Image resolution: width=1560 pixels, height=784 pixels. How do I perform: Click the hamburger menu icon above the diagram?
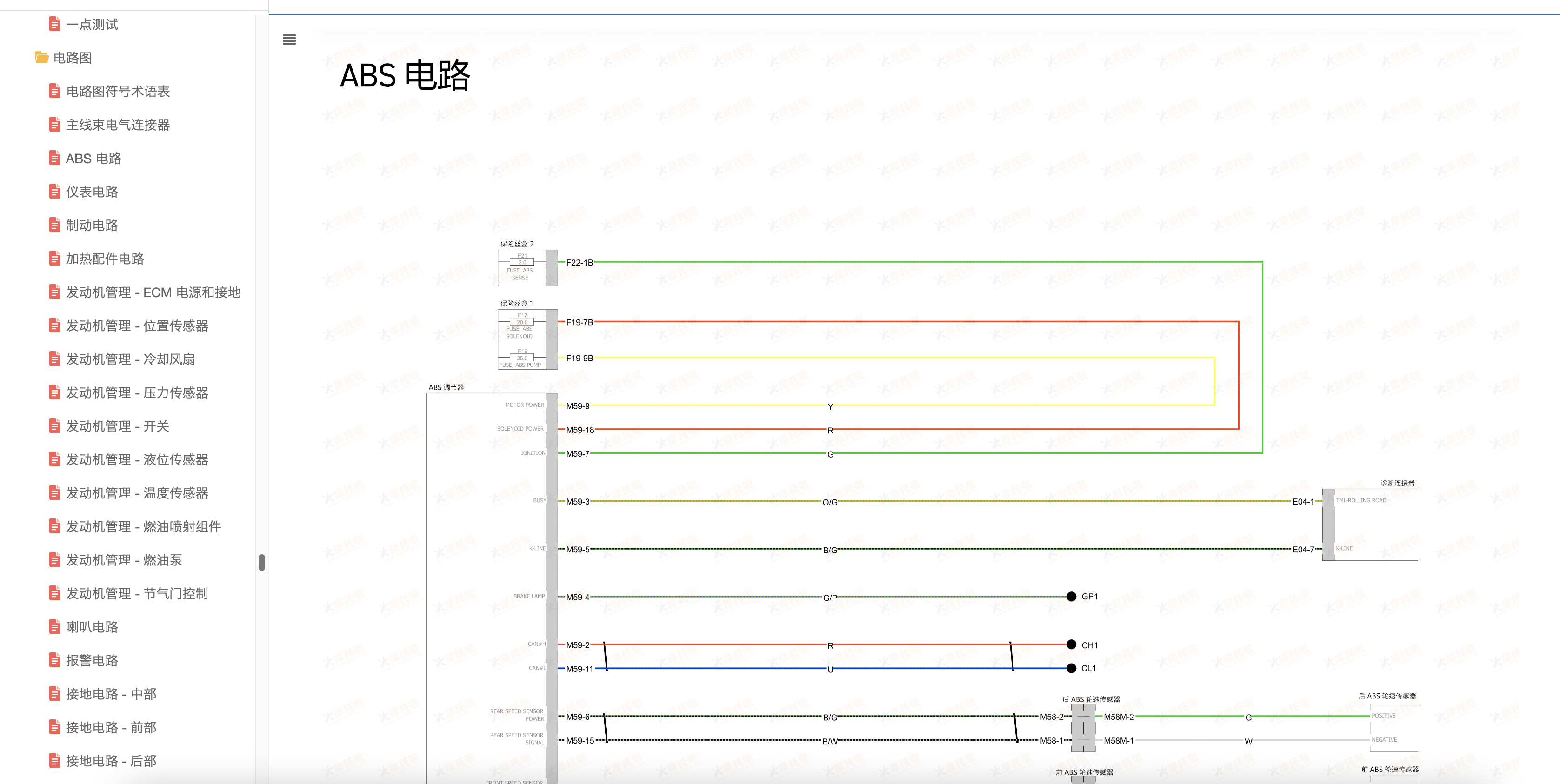coord(289,40)
